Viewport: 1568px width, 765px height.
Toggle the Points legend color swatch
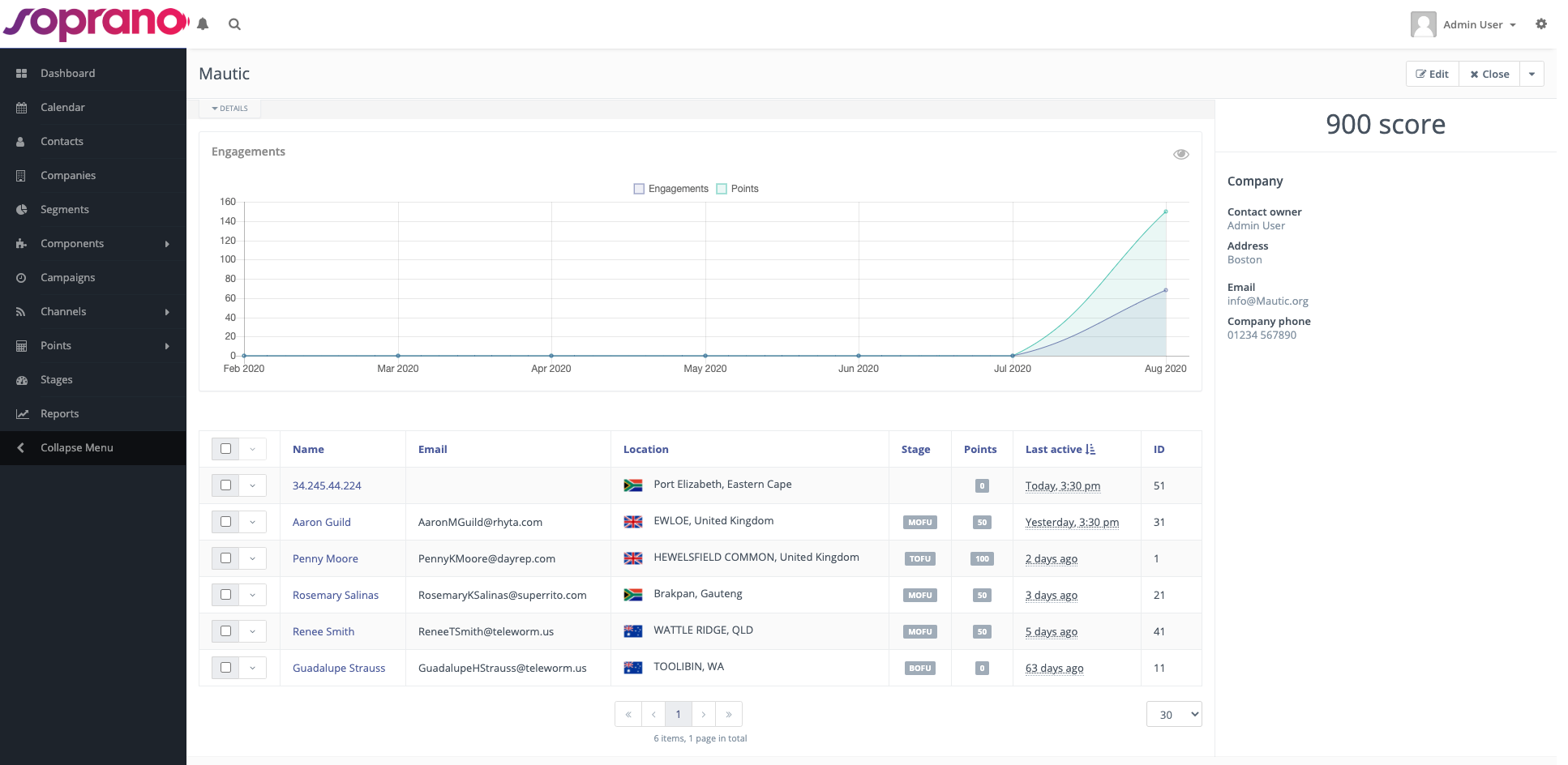click(722, 189)
